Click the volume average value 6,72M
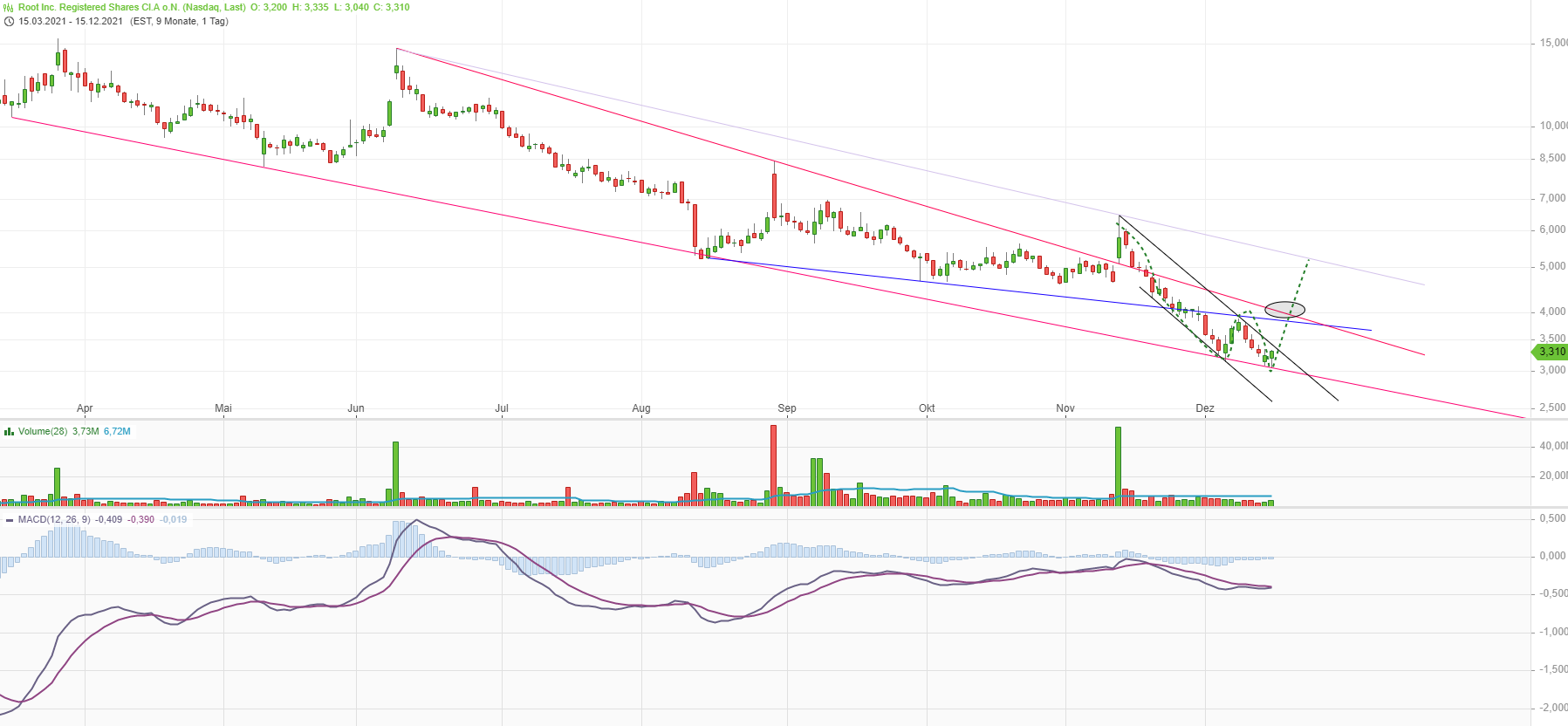 coord(117,431)
